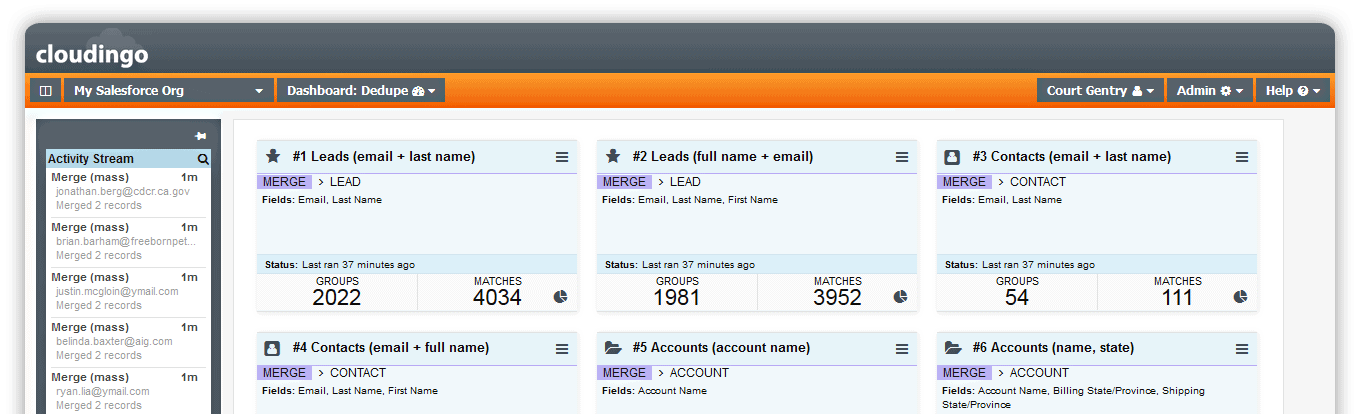
Task: View pie chart for #3 Contacts matches
Action: pyautogui.click(x=1240, y=297)
